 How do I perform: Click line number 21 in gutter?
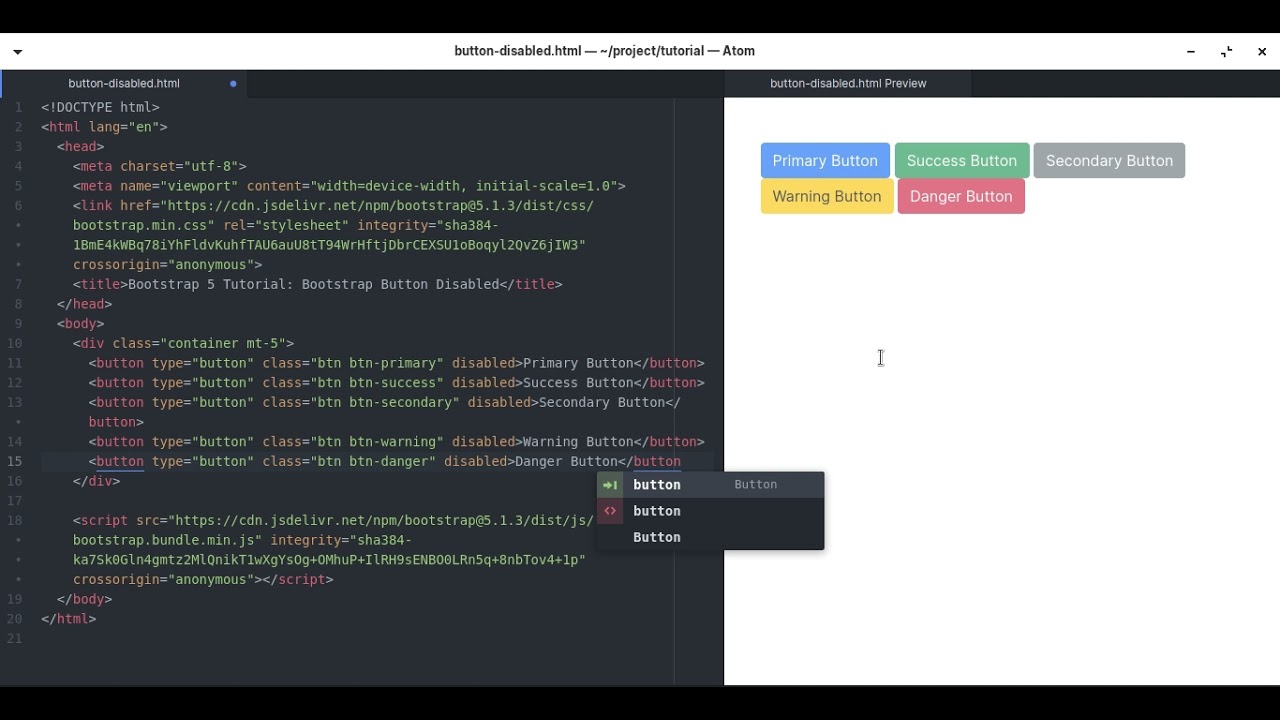(15, 638)
